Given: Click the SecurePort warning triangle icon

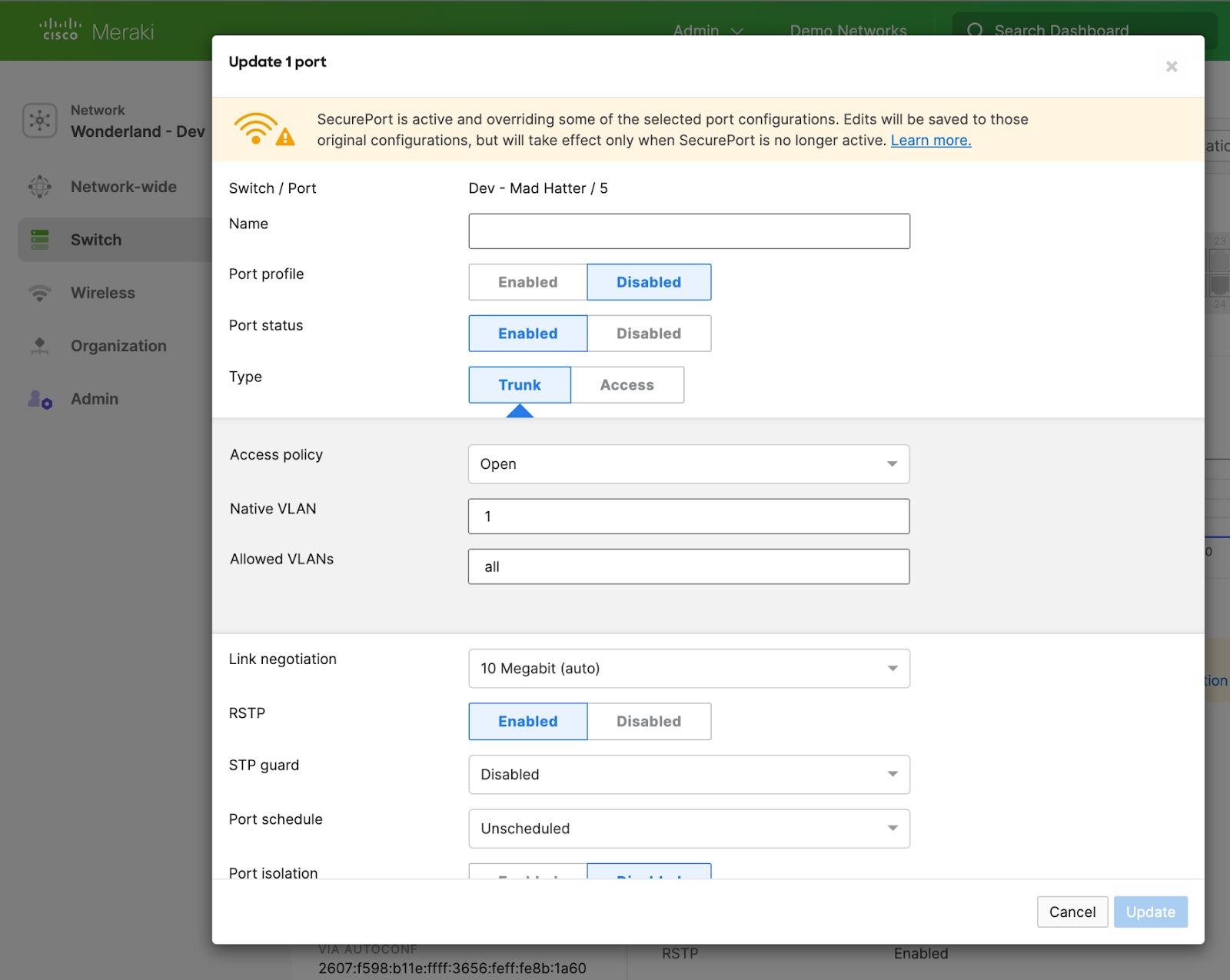Looking at the screenshot, I should (286, 138).
